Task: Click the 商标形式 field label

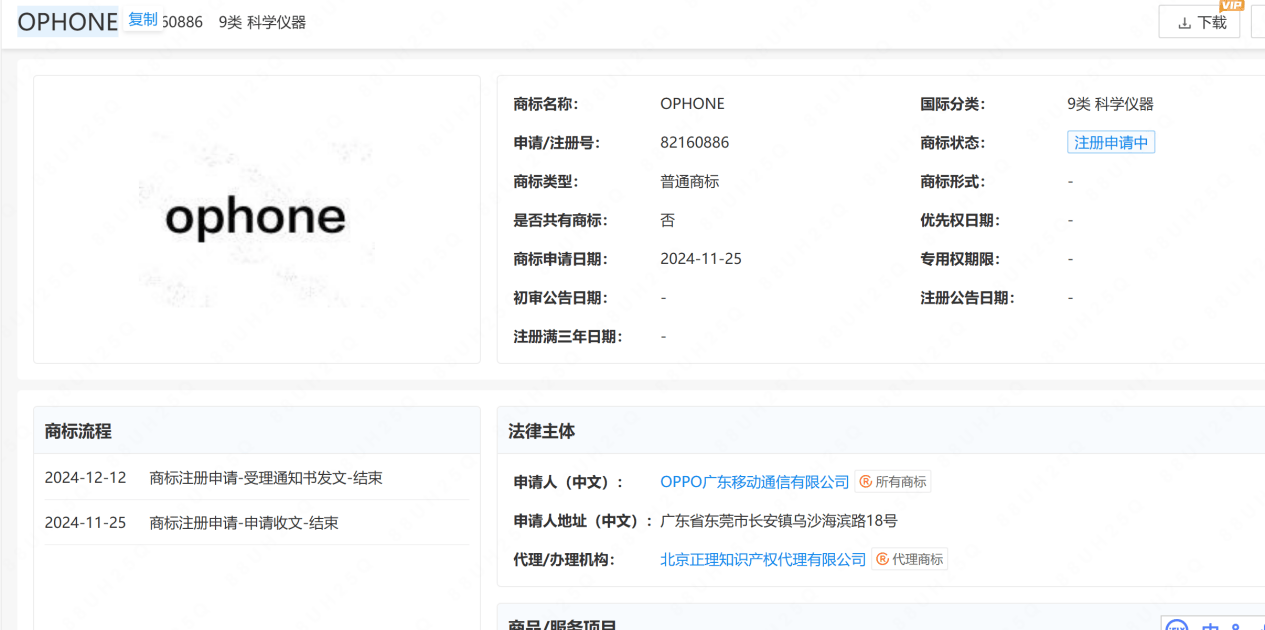Action: pyautogui.click(x=953, y=182)
